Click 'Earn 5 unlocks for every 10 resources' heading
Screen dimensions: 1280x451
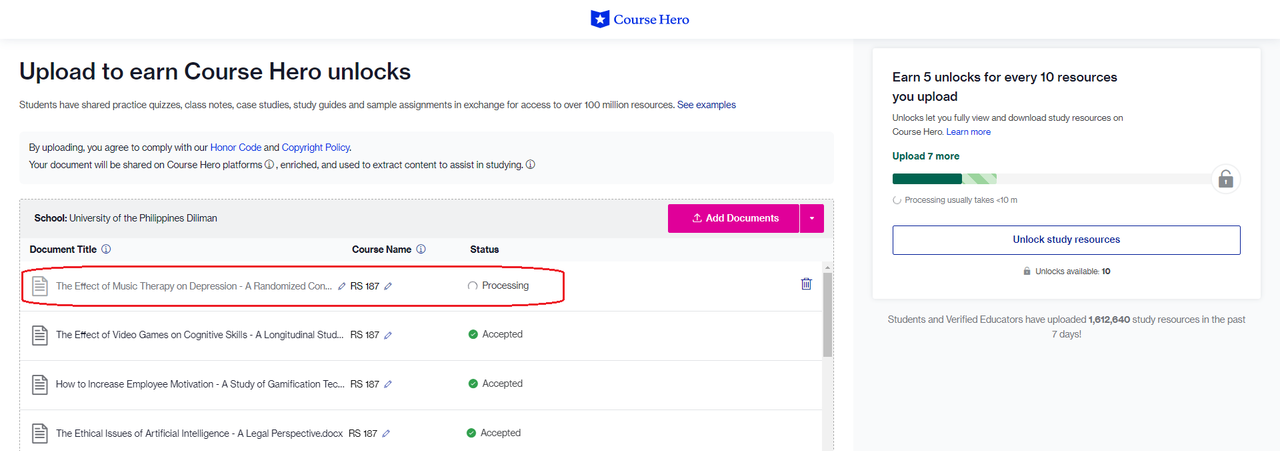1005,87
